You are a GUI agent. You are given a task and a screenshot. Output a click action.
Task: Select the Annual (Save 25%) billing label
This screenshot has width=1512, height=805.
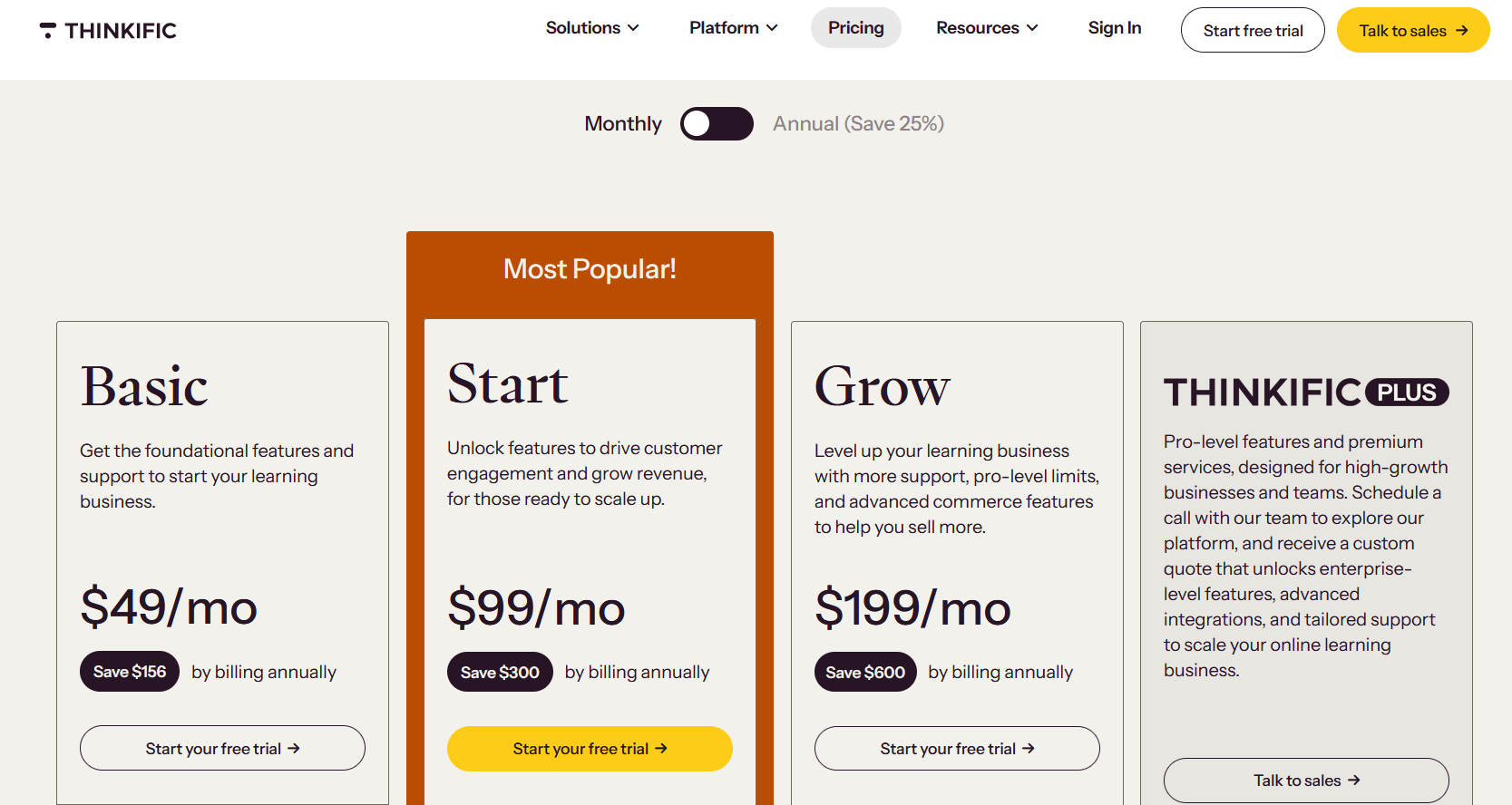pos(858,123)
